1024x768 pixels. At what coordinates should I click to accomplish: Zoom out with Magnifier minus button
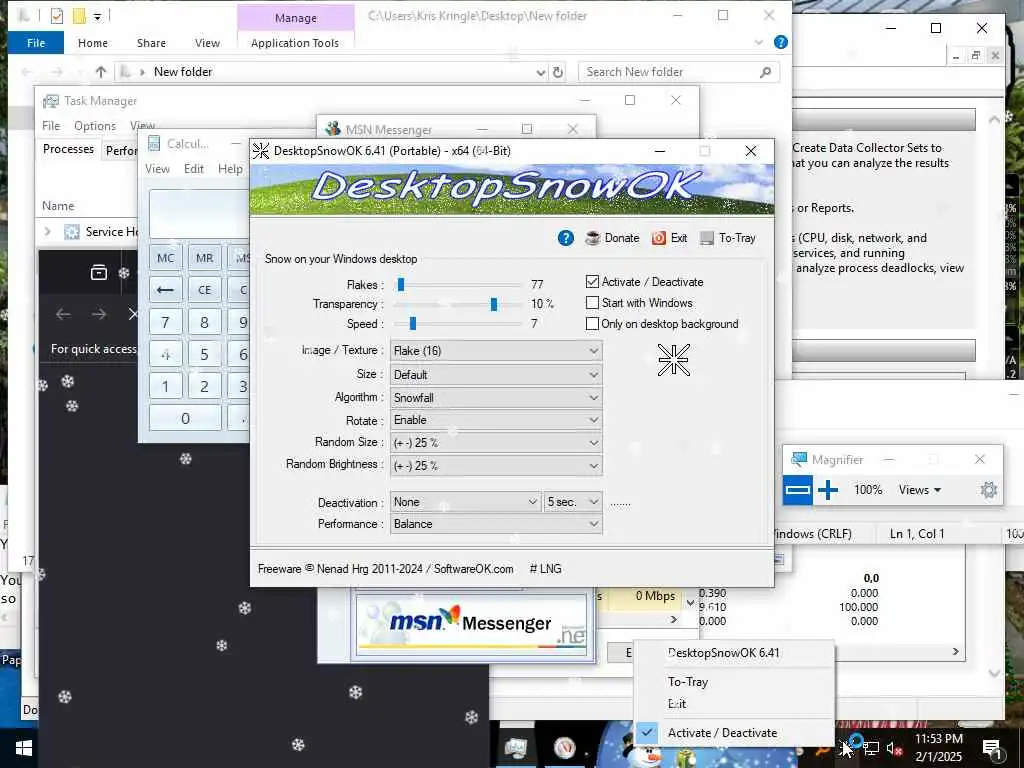[x=797, y=490]
